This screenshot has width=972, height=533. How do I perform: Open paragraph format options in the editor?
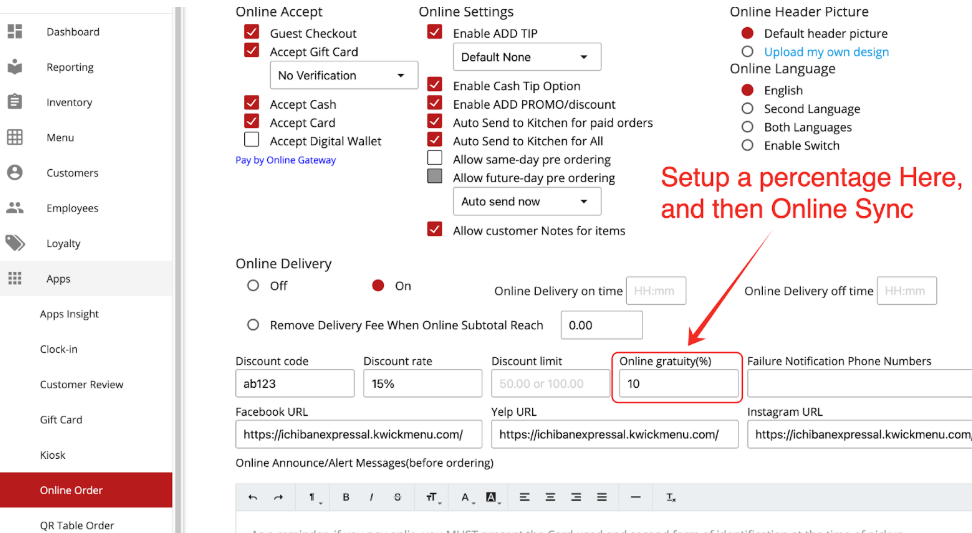coord(314,497)
